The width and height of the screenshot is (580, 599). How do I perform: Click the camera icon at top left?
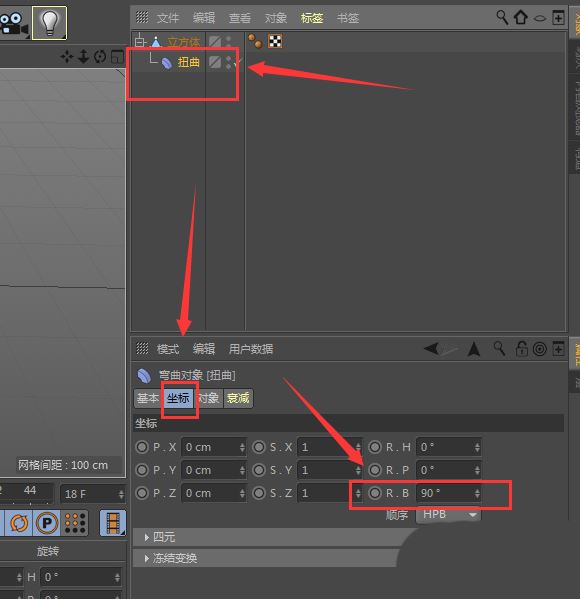click(13, 24)
